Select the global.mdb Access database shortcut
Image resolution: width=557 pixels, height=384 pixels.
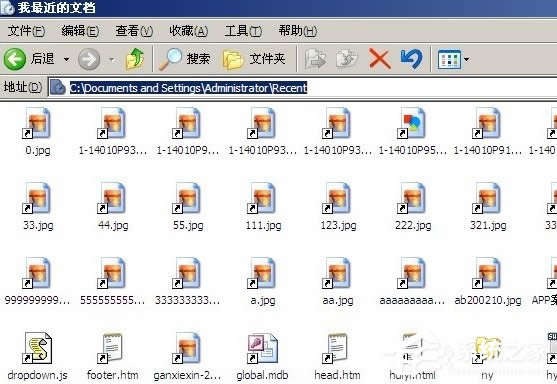263,357
